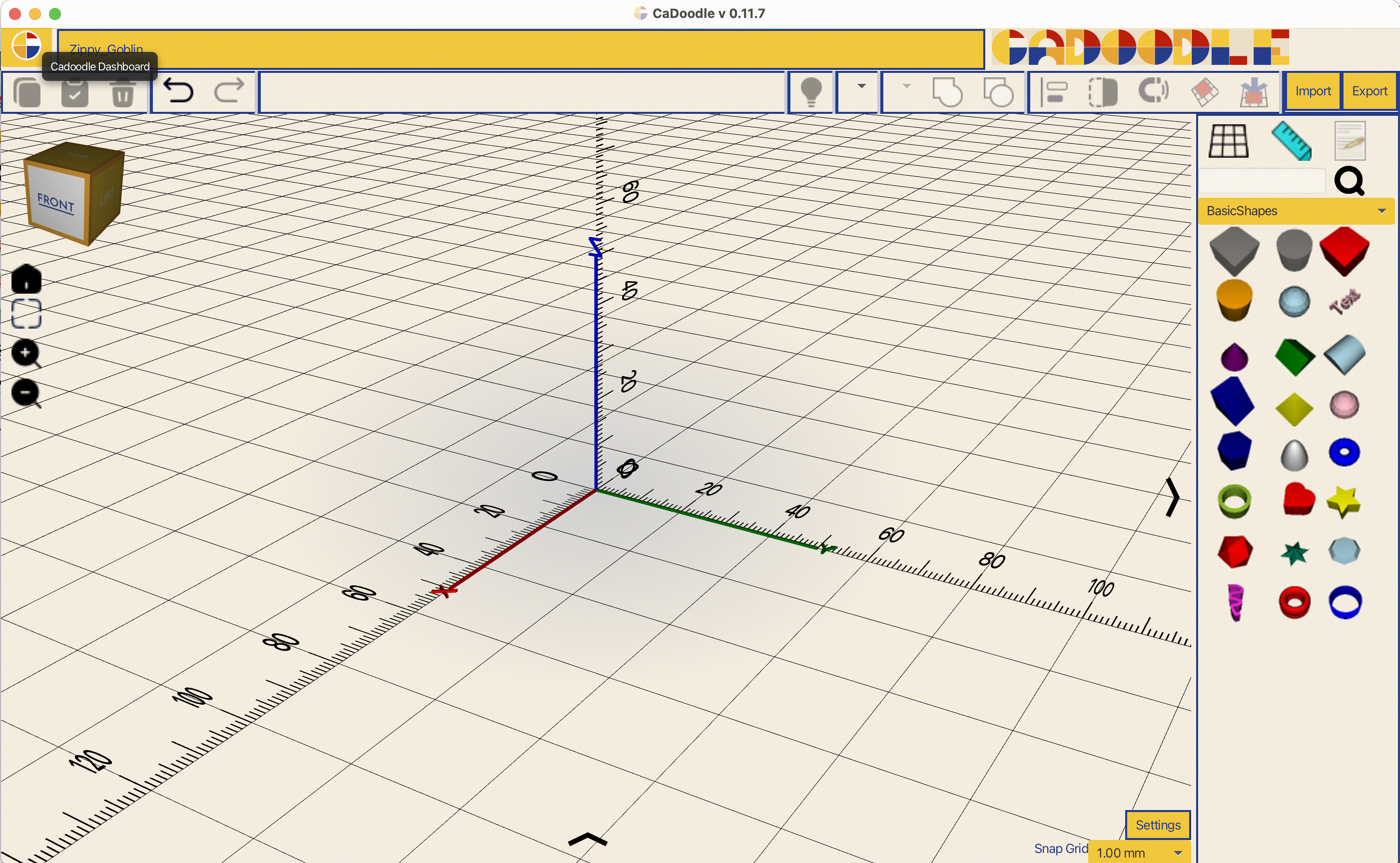Select the magenta spring coil shape
The width and height of the screenshot is (1400, 863).
[x=1235, y=603]
